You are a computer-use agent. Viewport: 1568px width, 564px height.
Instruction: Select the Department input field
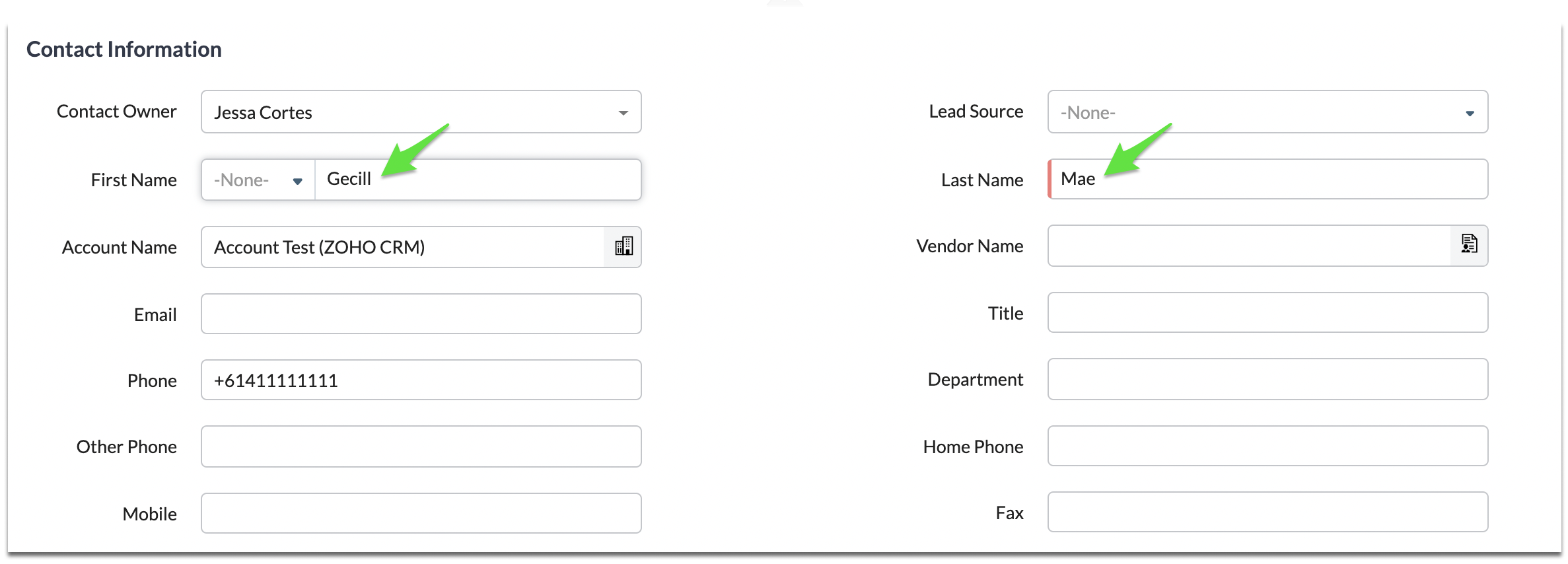1267,379
